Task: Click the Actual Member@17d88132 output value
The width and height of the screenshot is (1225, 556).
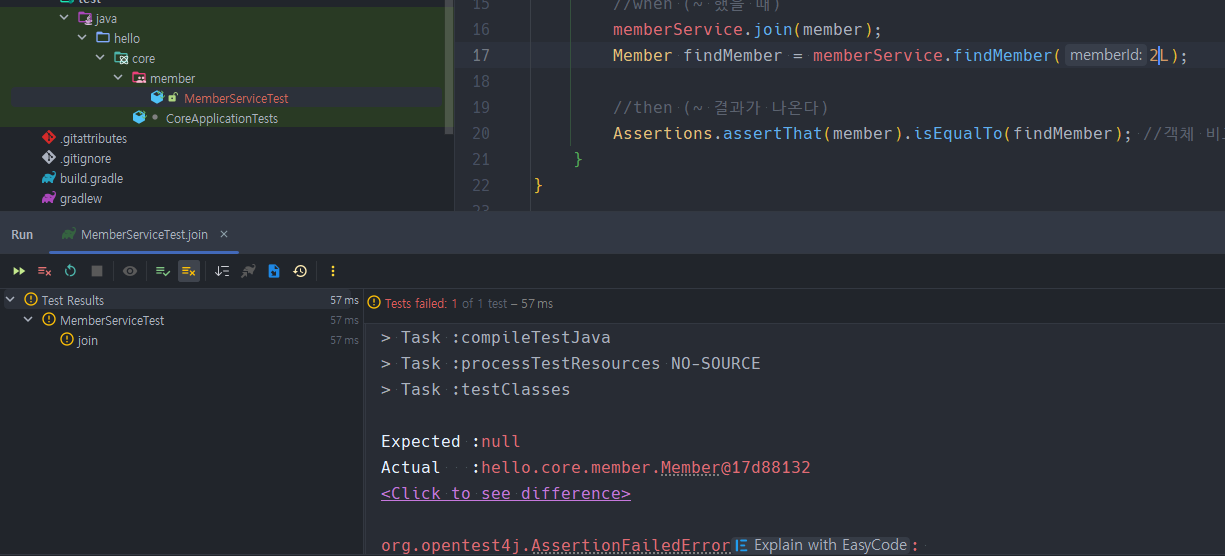Action: 646,467
